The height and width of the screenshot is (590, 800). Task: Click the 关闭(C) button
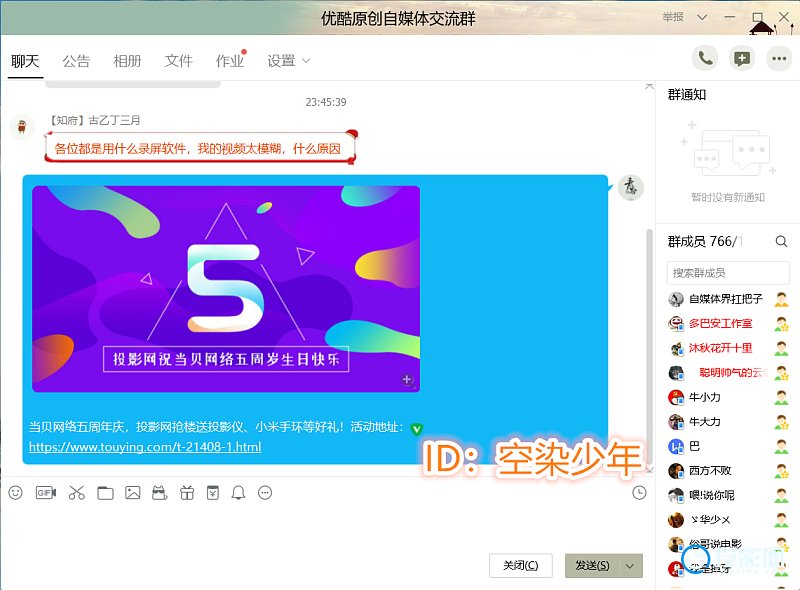[x=520, y=566]
